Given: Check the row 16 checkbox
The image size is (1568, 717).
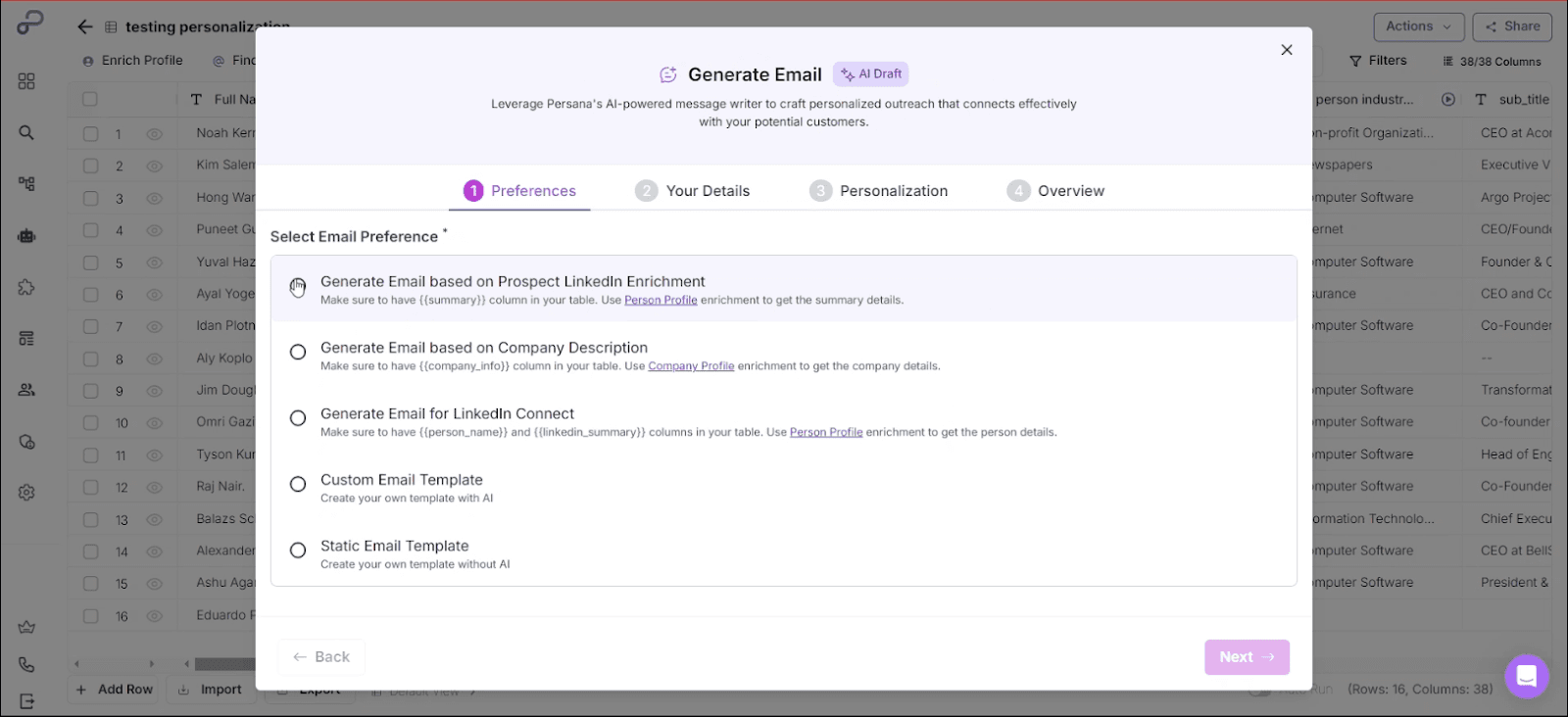Looking at the screenshot, I should click(90, 616).
